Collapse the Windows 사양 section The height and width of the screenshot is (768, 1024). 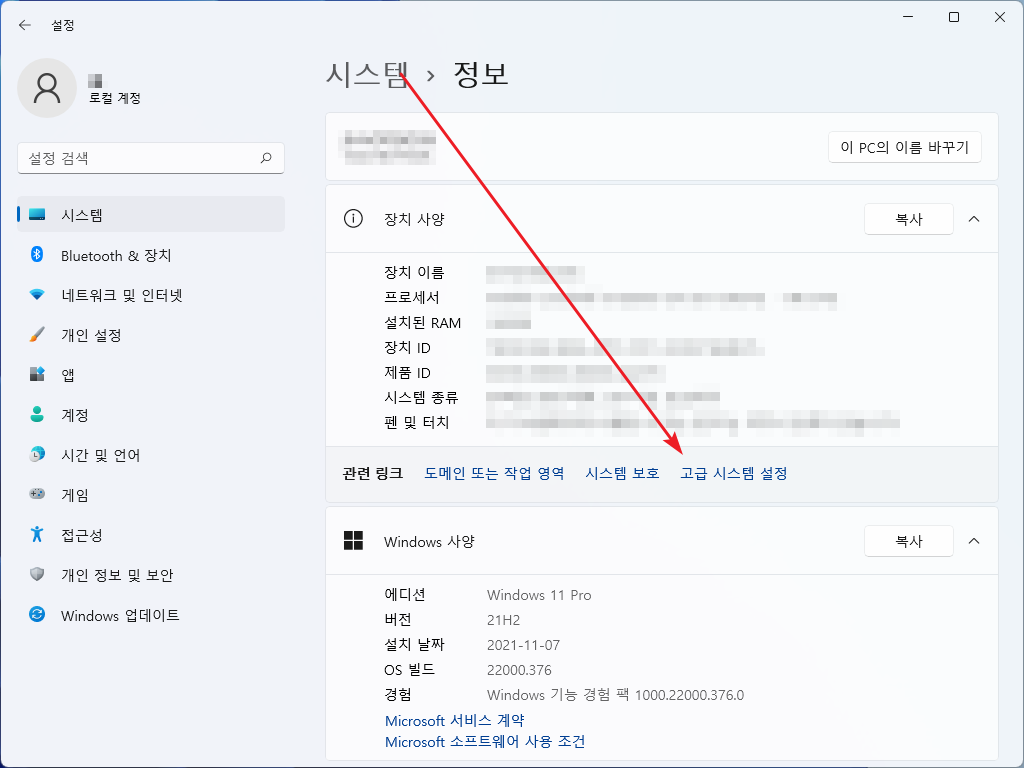[974, 541]
